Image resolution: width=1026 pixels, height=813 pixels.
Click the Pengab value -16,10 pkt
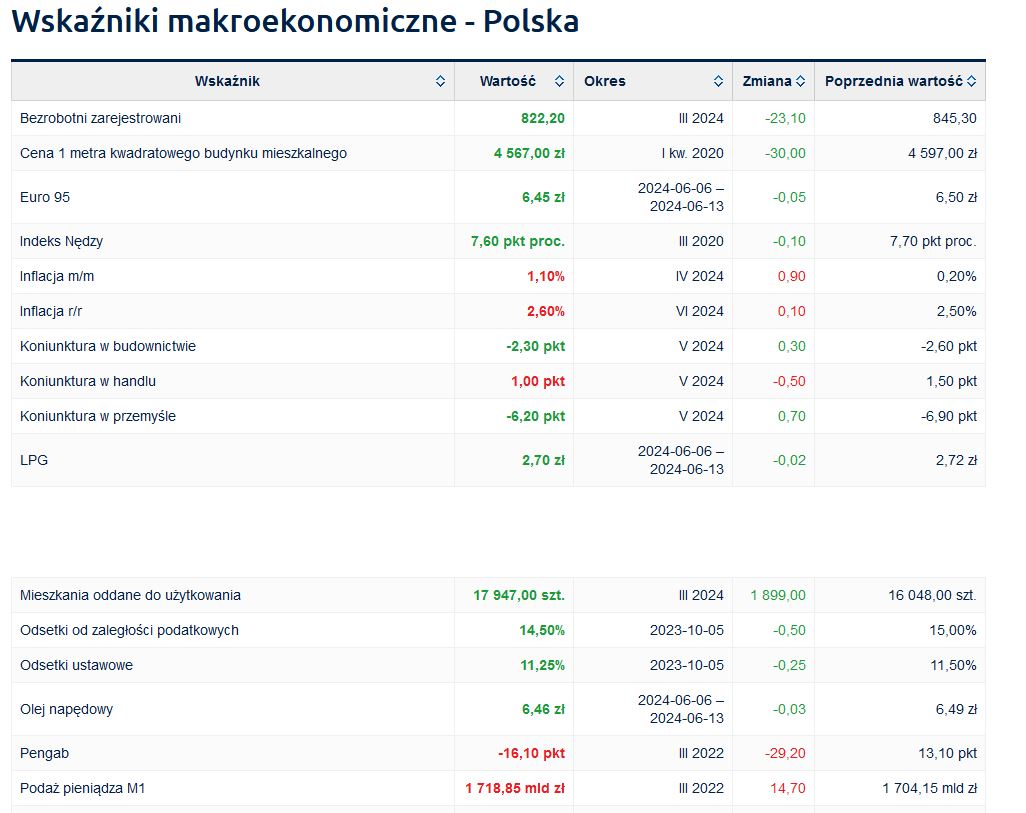tap(530, 753)
